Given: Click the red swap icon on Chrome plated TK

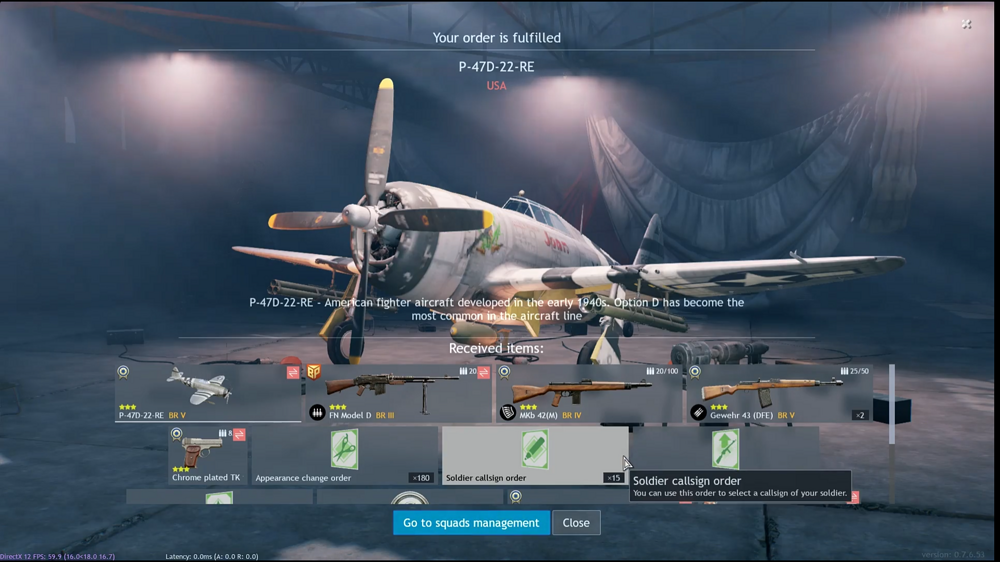Looking at the screenshot, I should (239, 435).
